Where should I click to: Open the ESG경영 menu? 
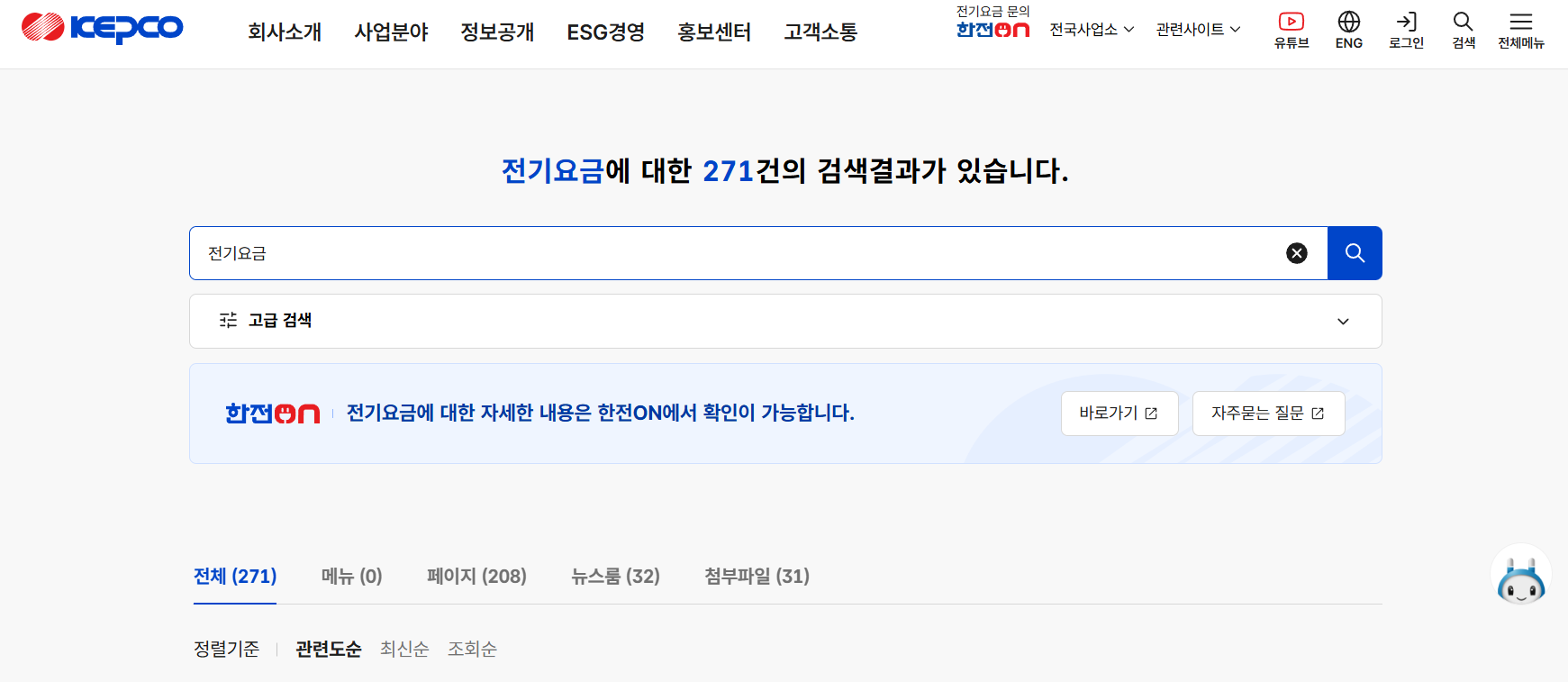coord(605,32)
